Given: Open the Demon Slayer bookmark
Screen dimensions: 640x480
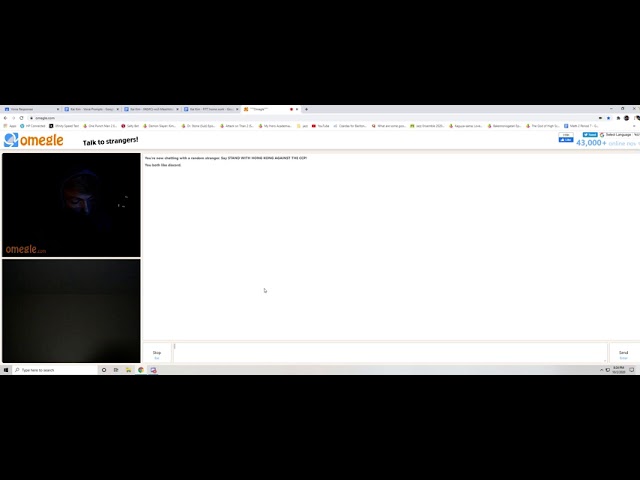Looking at the screenshot, I should (x=160, y=126).
